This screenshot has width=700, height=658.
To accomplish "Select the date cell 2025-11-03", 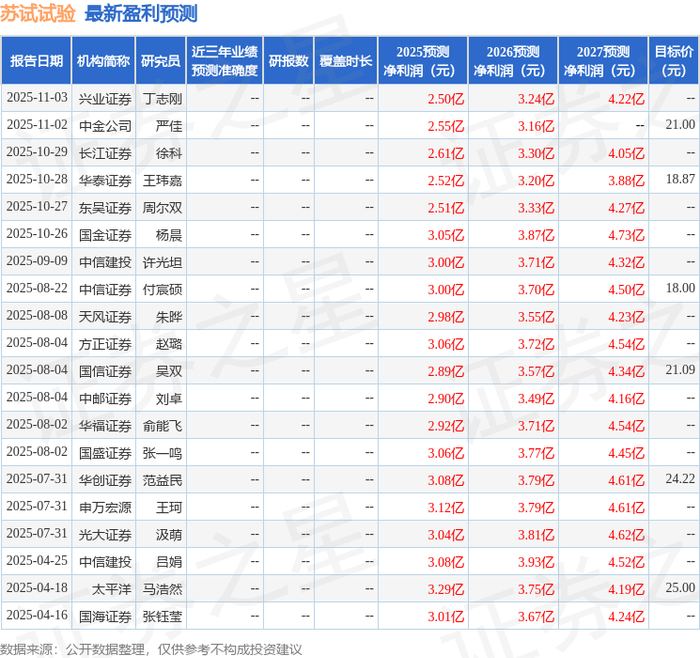I will point(37,98).
